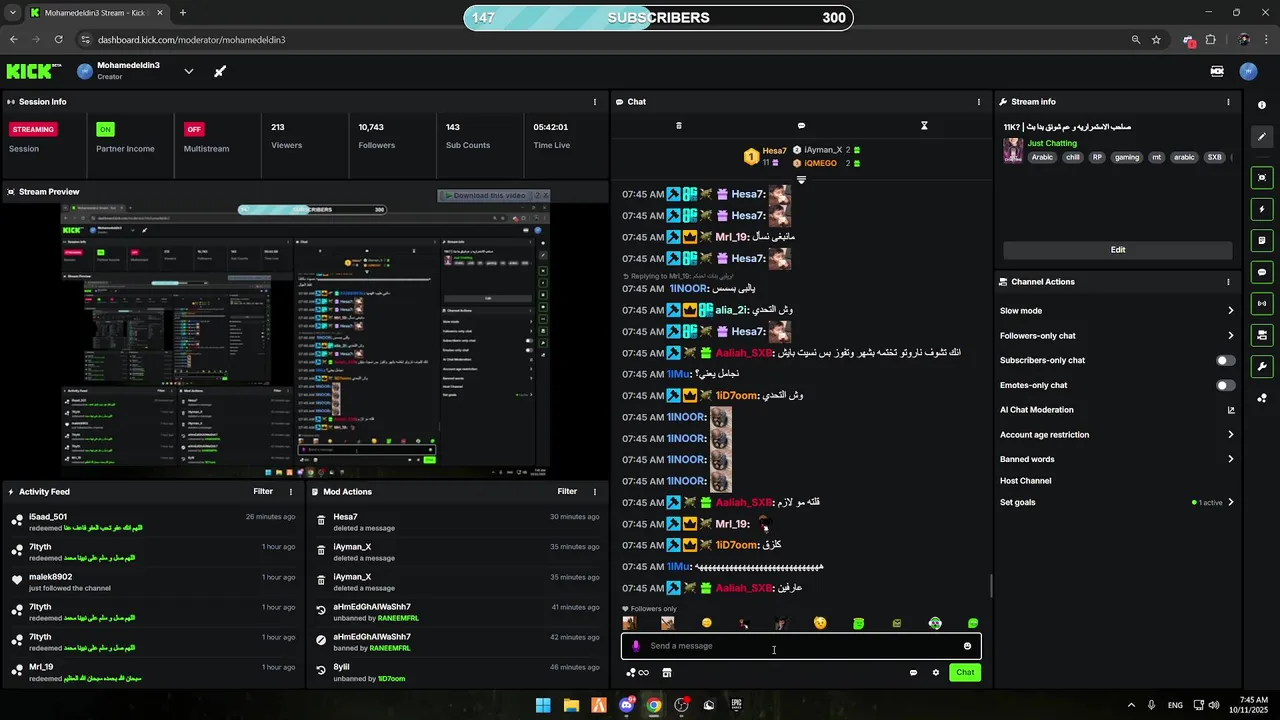The height and width of the screenshot is (720, 1280).
Task: Click the info icon at top of right sidebar
Action: [1262, 105]
